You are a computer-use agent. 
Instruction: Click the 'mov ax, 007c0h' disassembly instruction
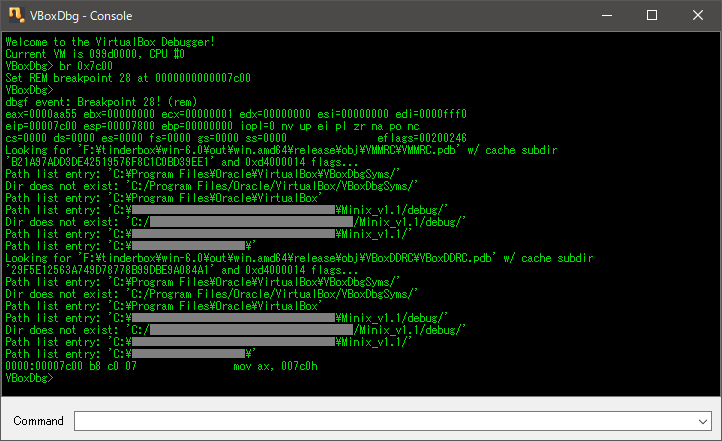click(x=275, y=366)
